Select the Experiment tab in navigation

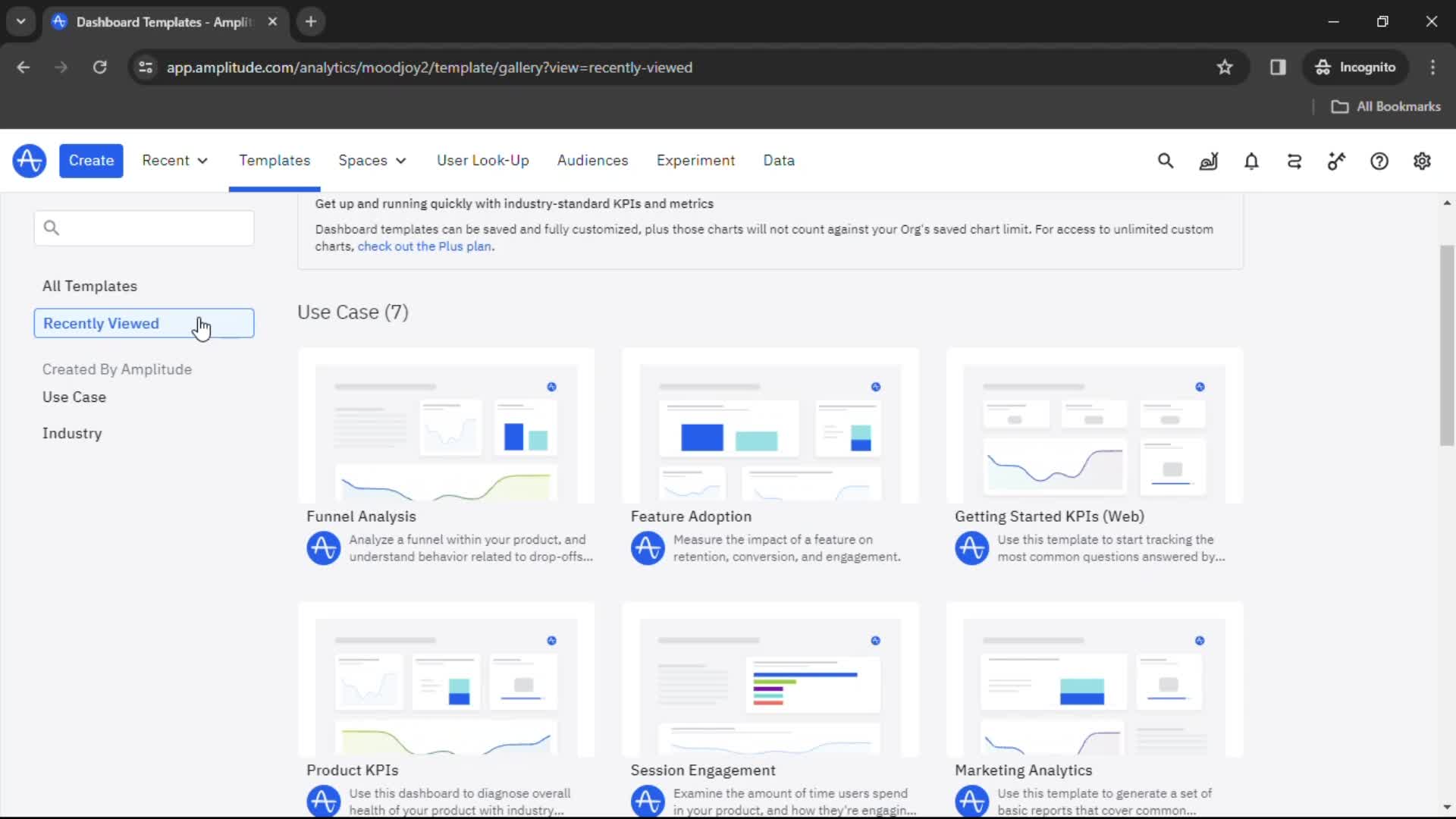695,160
